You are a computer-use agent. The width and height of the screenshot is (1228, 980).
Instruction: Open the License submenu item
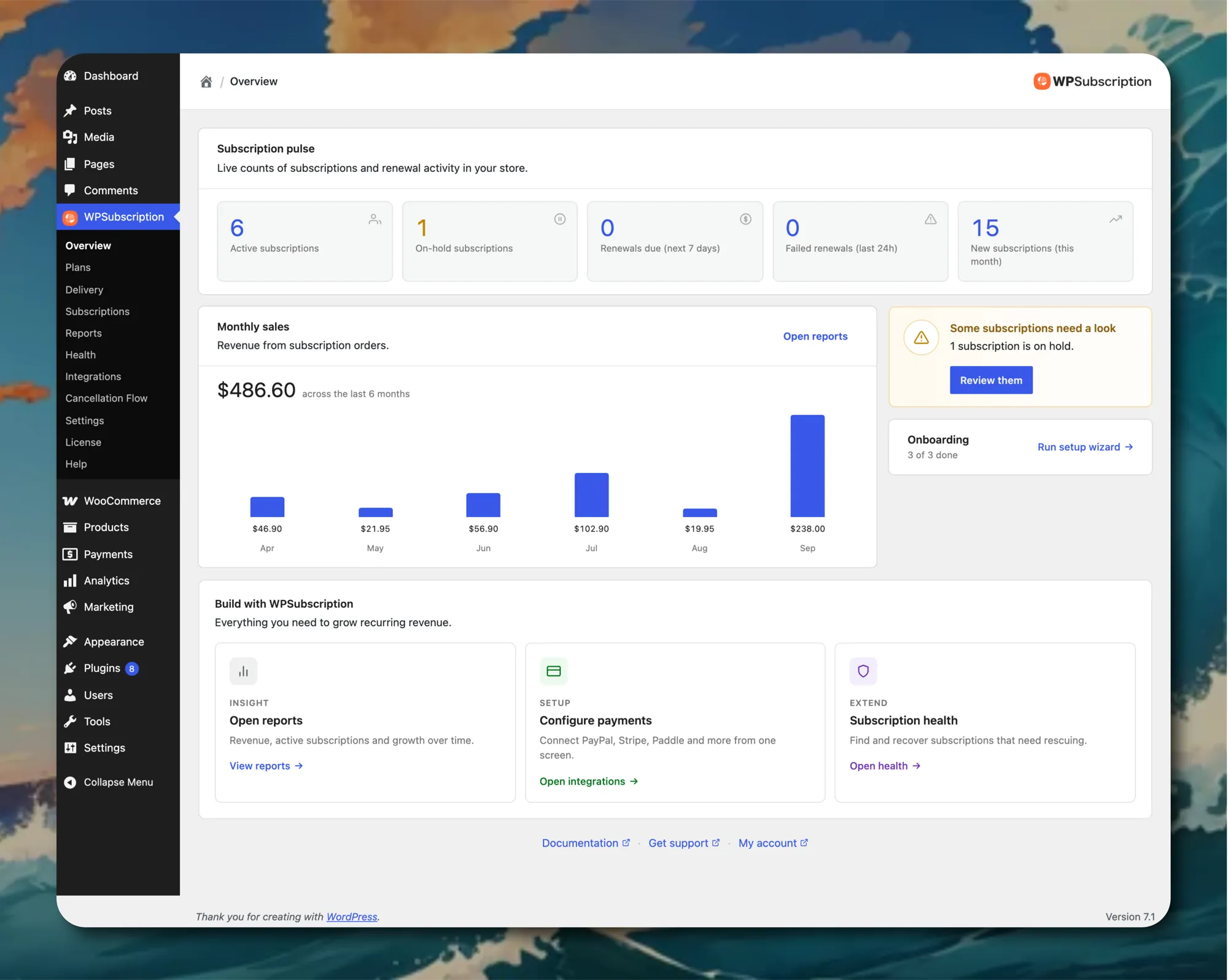84,442
